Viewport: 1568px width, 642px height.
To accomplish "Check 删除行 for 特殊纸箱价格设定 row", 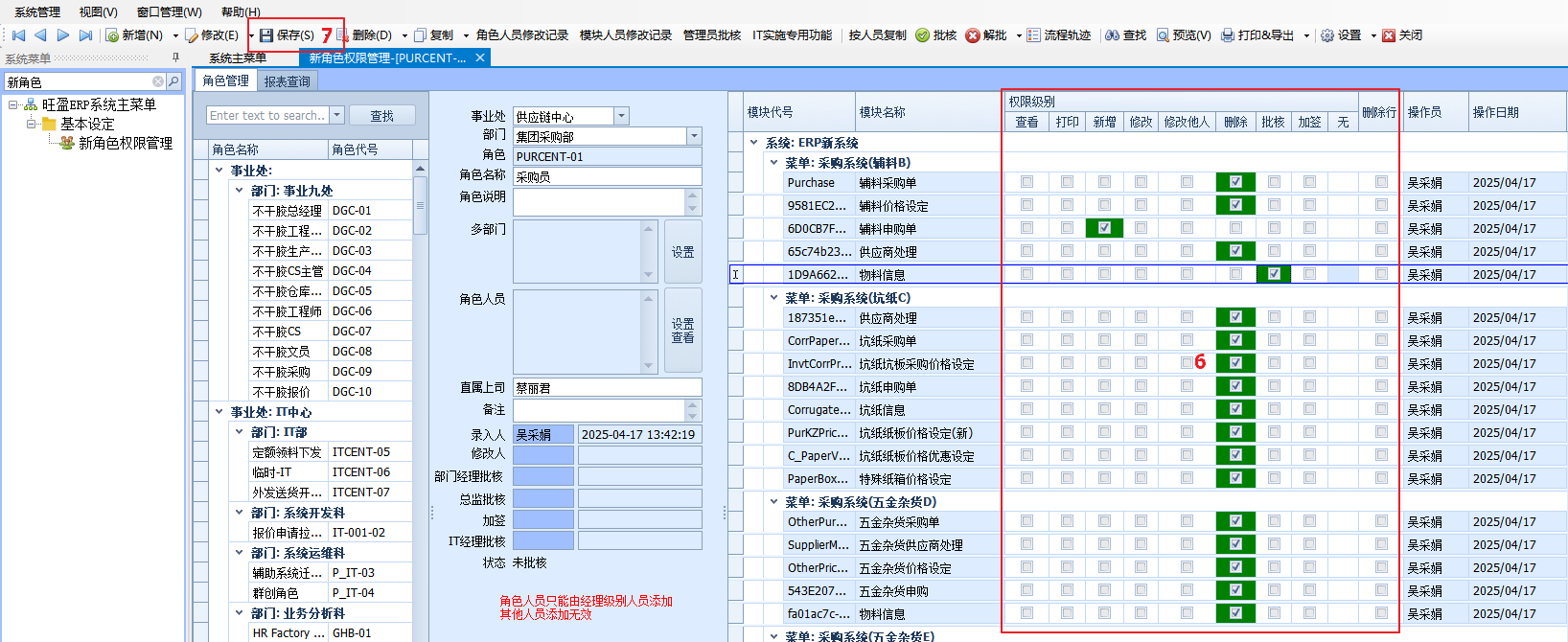I will coord(1380,478).
